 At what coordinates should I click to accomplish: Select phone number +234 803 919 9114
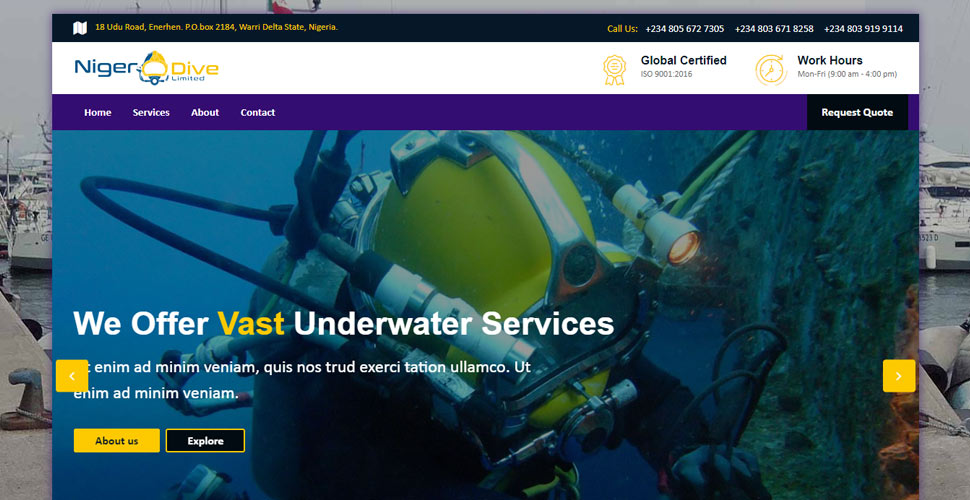coord(863,28)
